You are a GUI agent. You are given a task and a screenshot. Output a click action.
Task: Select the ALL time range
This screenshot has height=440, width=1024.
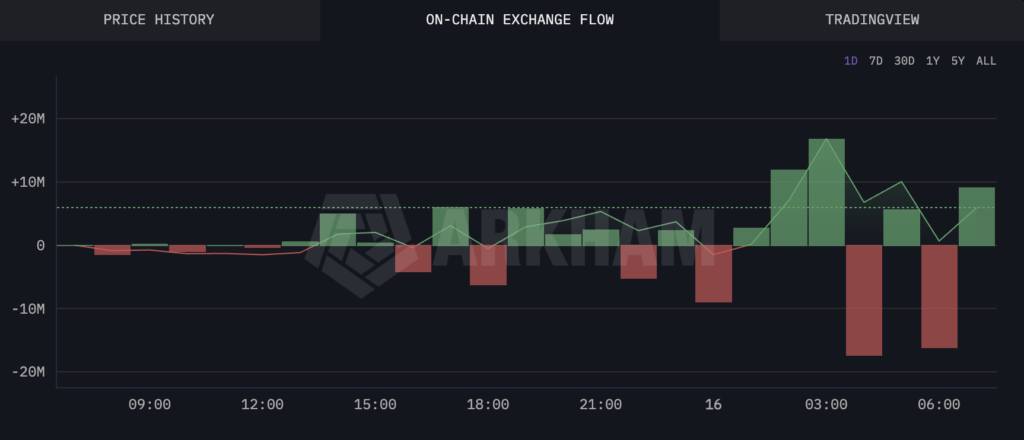[986, 61]
